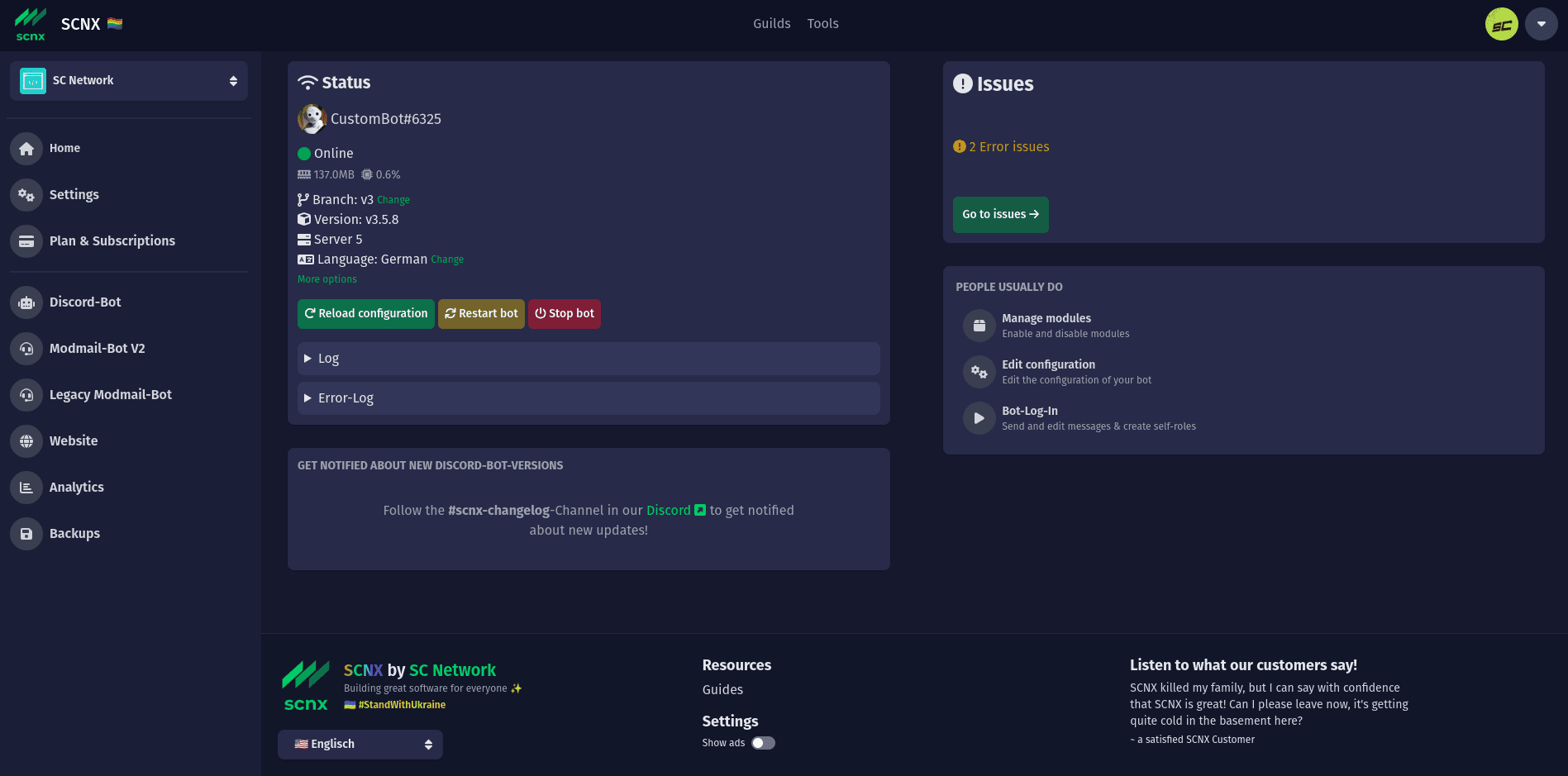Image resolution: width=1568 pixels, height=776 pixels.
Task: Open the Analytics chart icon
Action: [x=26, y=488]
